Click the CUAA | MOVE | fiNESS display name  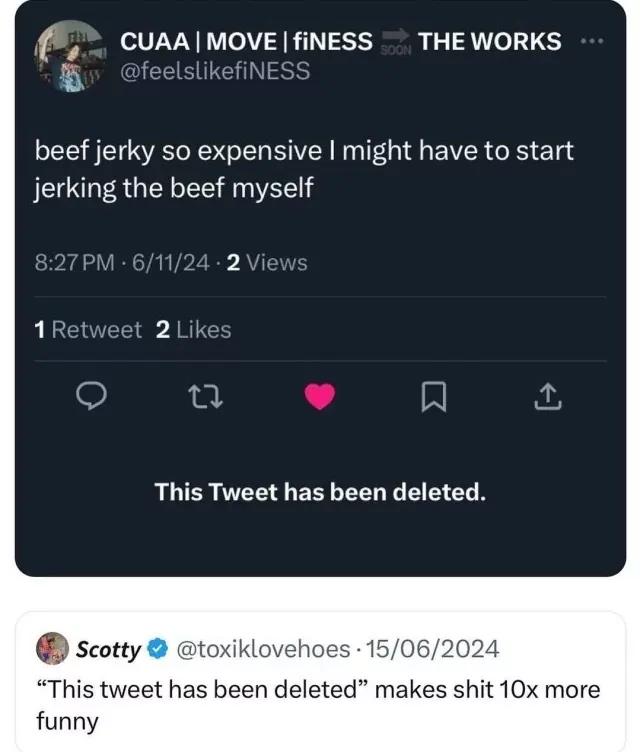(246, 42)
